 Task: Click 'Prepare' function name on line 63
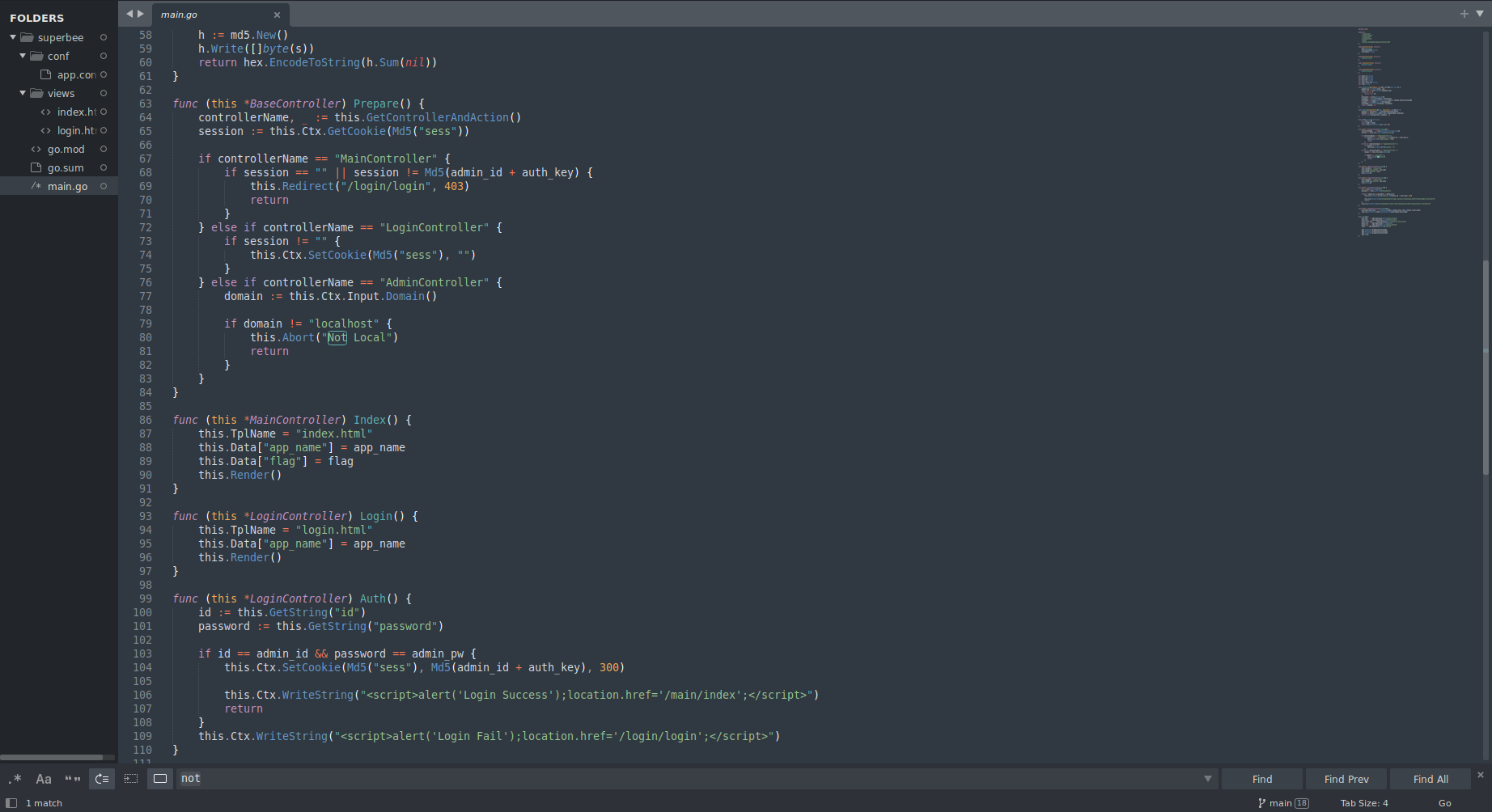coord(376,104)
